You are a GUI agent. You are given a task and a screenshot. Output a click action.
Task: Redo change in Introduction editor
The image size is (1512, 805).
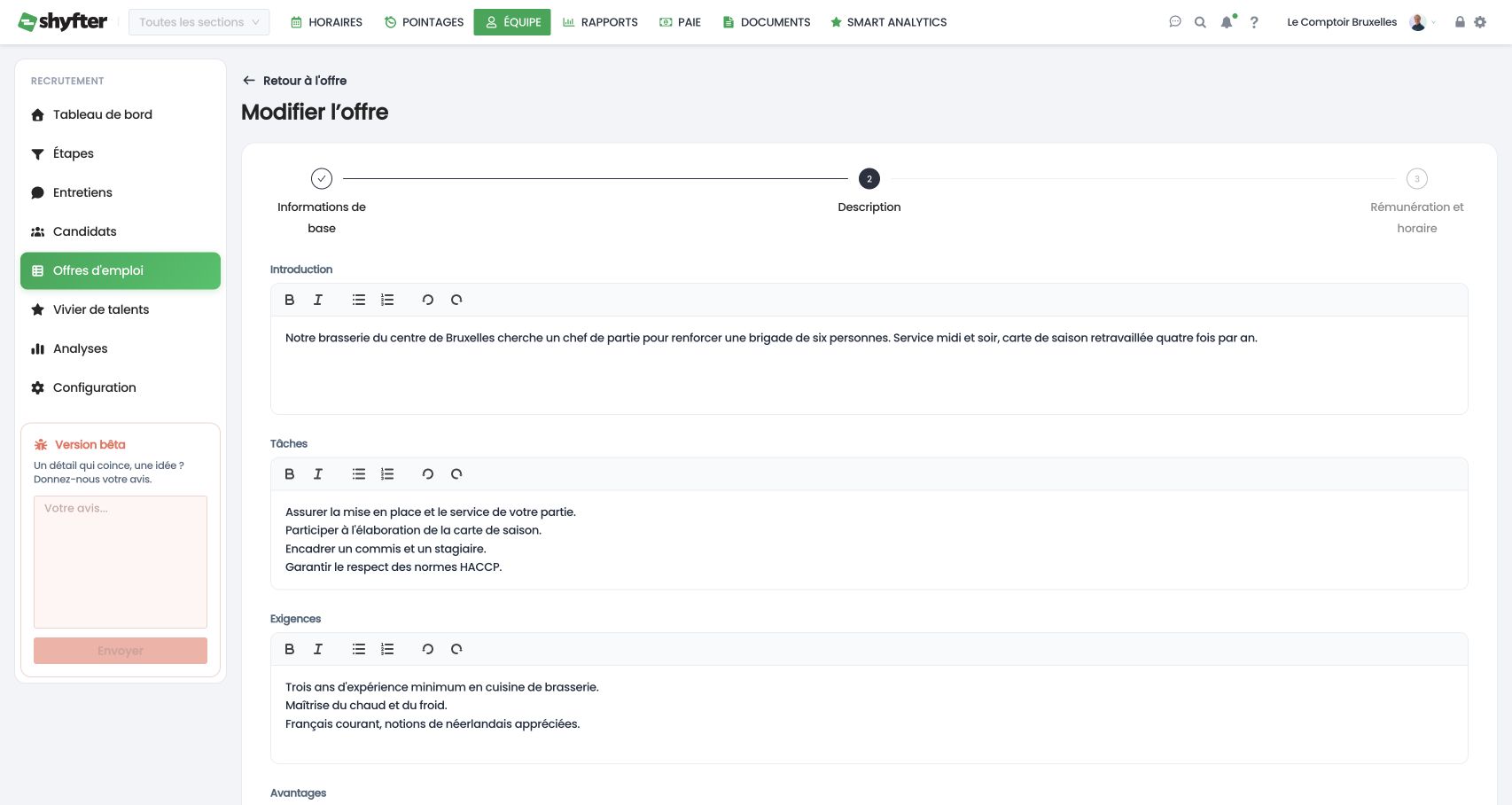tap(456, 300)
